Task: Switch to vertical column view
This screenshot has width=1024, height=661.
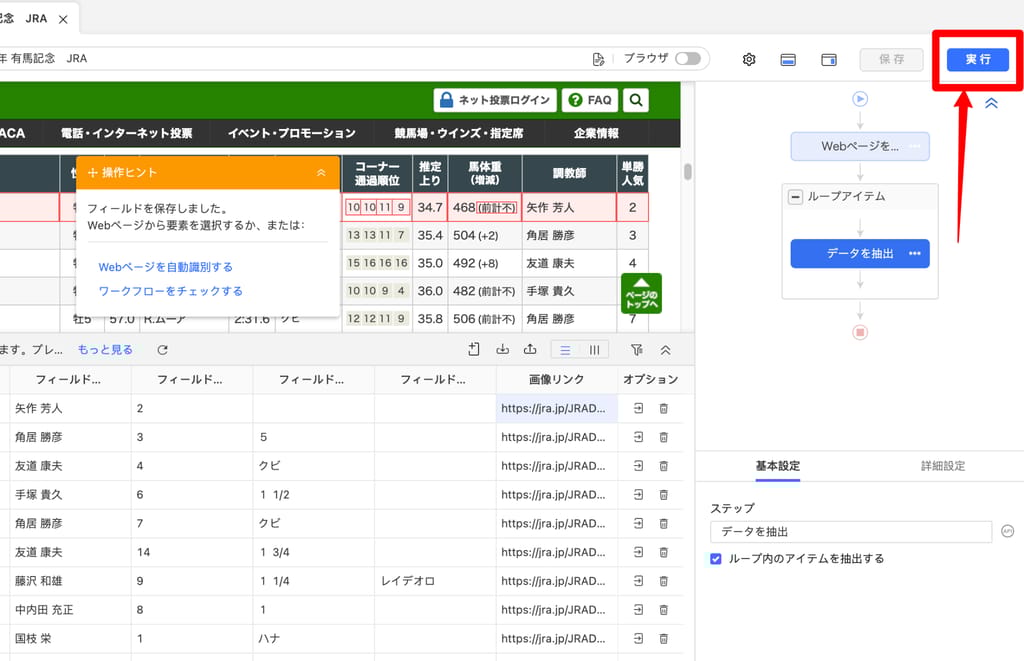Action: 594,350
